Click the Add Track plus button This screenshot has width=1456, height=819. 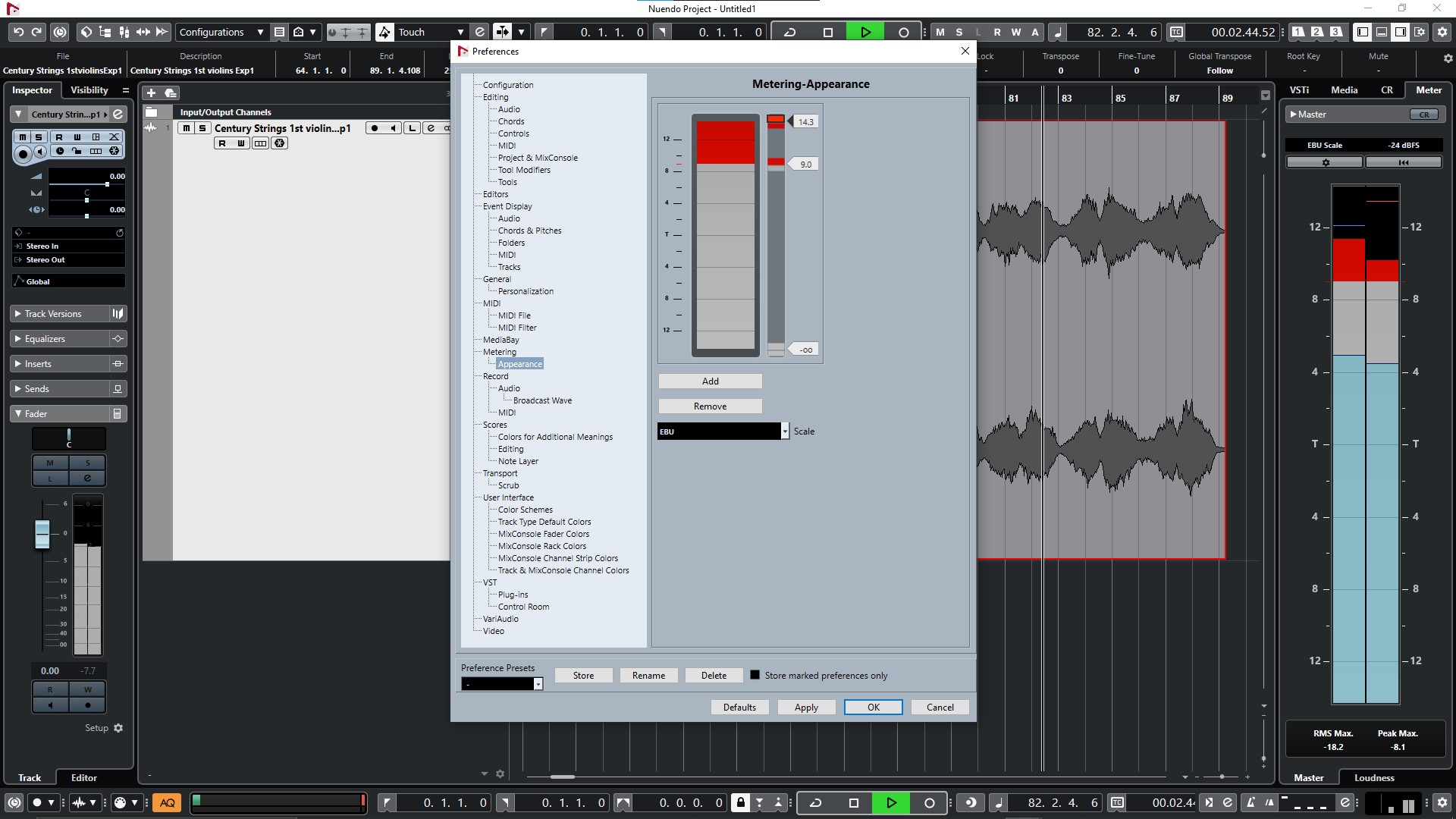(151, 93)
